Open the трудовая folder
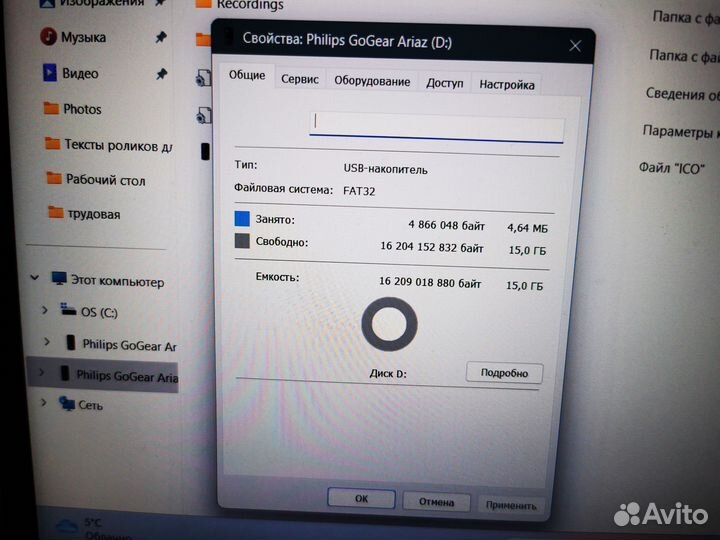The image size is (720, 540). click(57, 213)
